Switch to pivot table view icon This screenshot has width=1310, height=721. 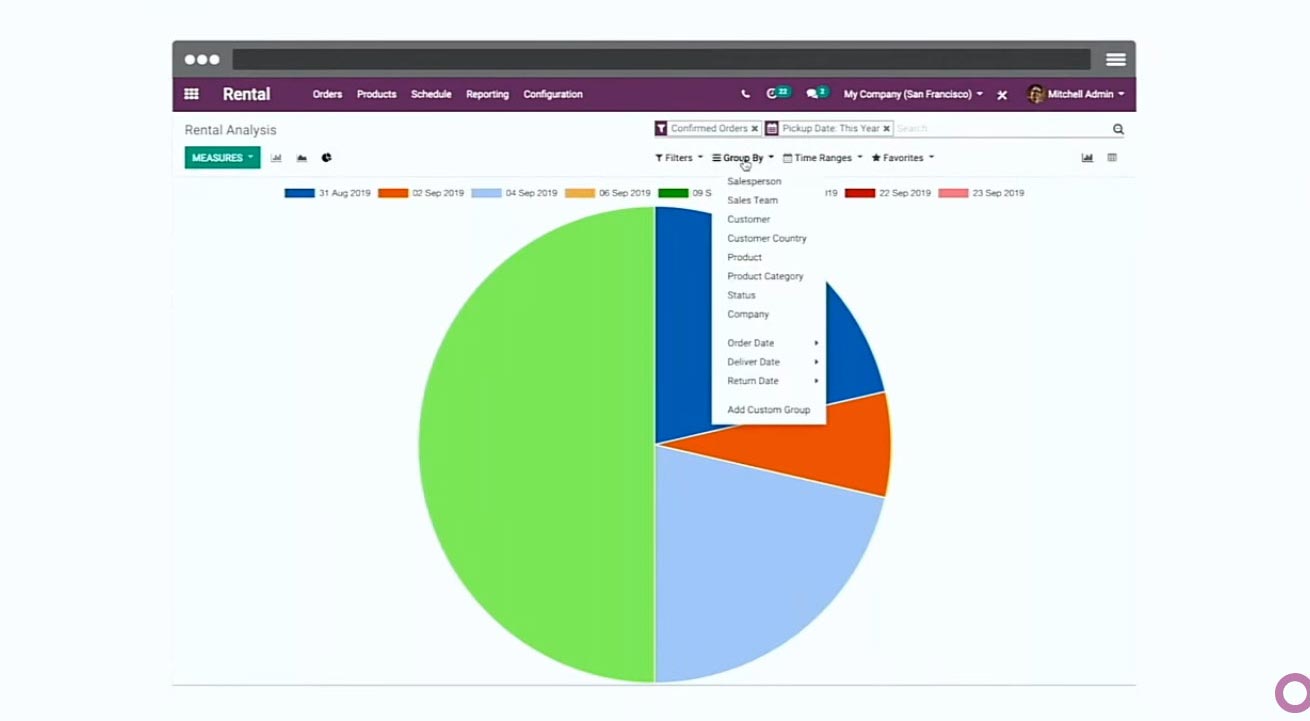1112,158
